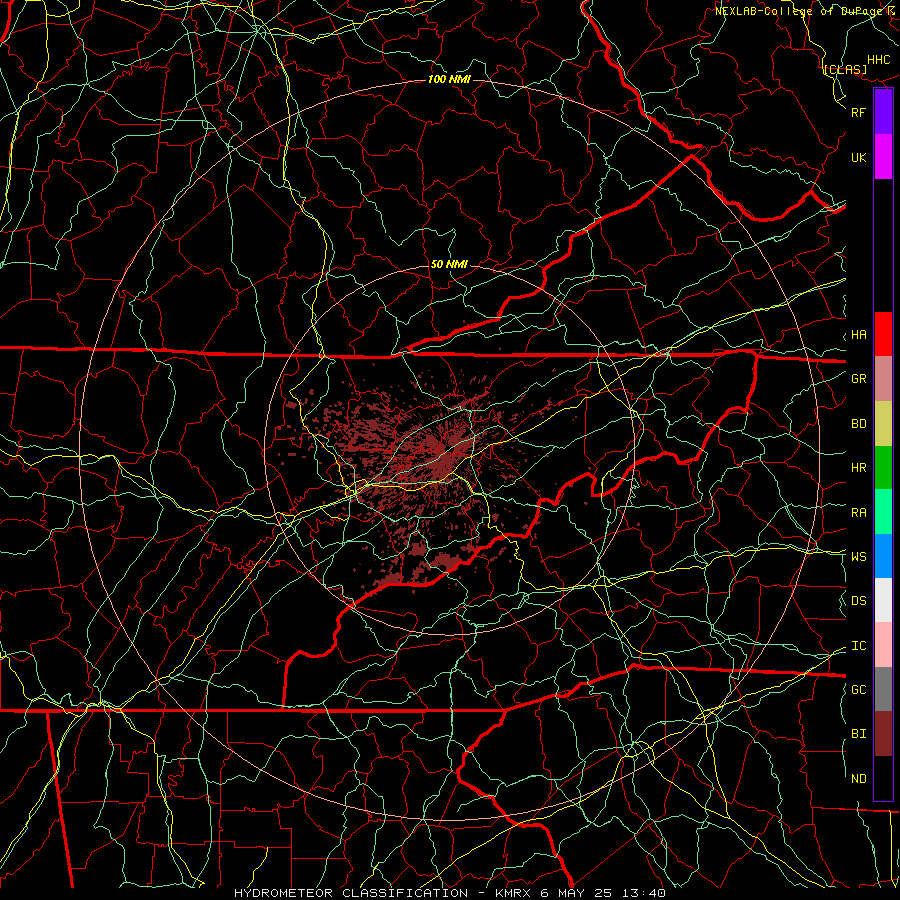Click the "IC" legend label
This screenshot has height=900, width=900.
click(859, 646)
